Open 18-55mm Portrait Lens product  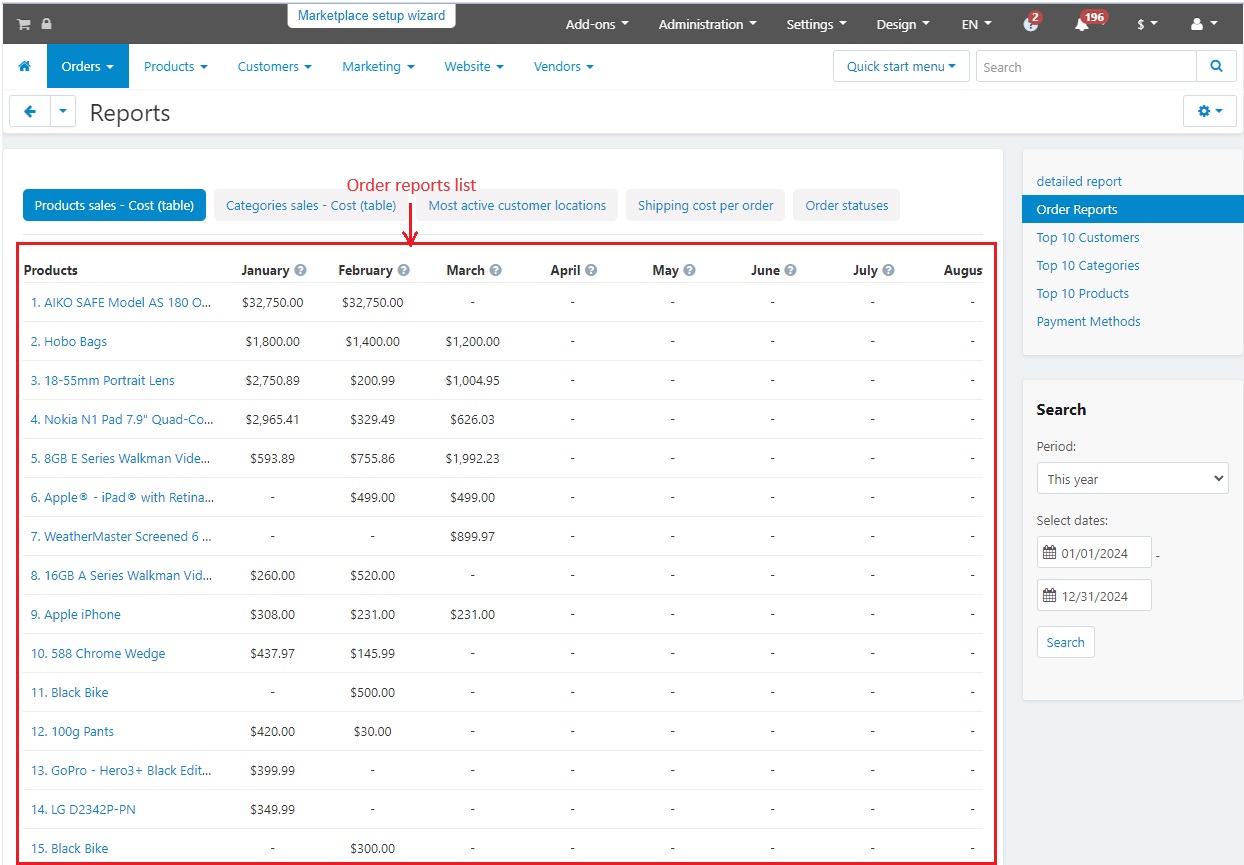[x=102, y=380]
